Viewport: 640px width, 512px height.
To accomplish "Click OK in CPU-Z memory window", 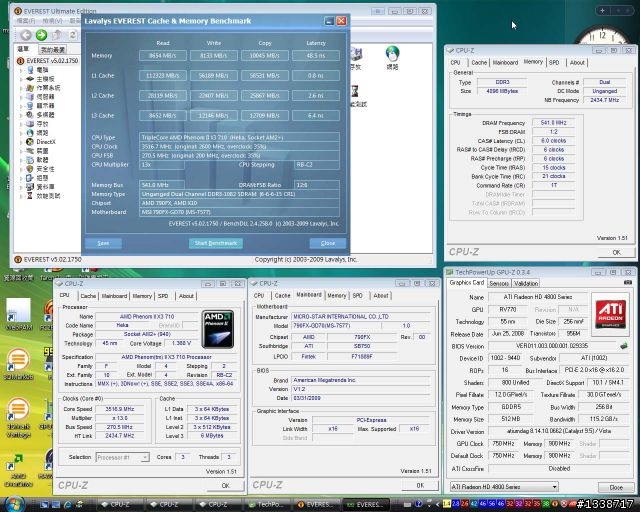I will click(x=616, y=252).
